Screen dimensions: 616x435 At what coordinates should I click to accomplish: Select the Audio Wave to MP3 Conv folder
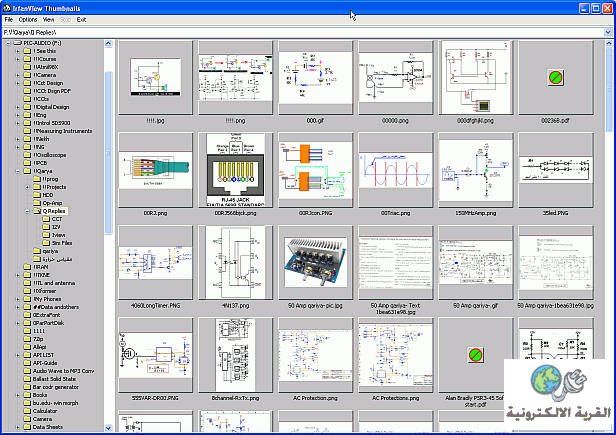pos(63,371)
